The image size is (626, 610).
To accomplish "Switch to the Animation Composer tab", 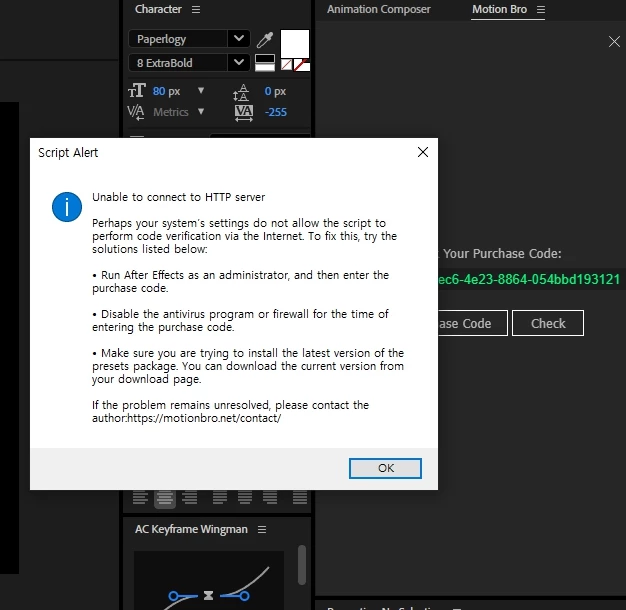I will 378,9.
